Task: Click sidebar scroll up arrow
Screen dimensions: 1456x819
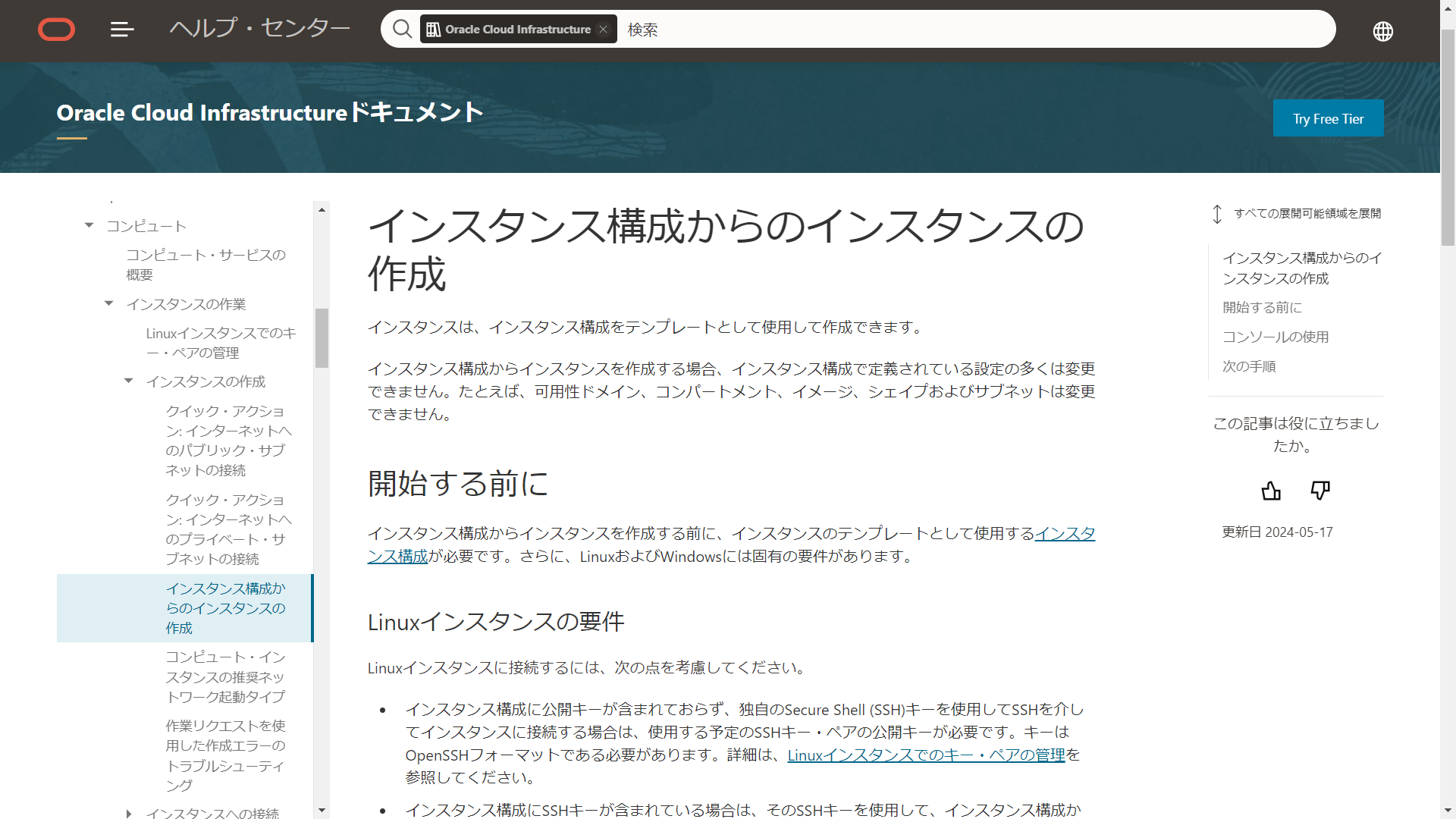Action: pos(322,210)
